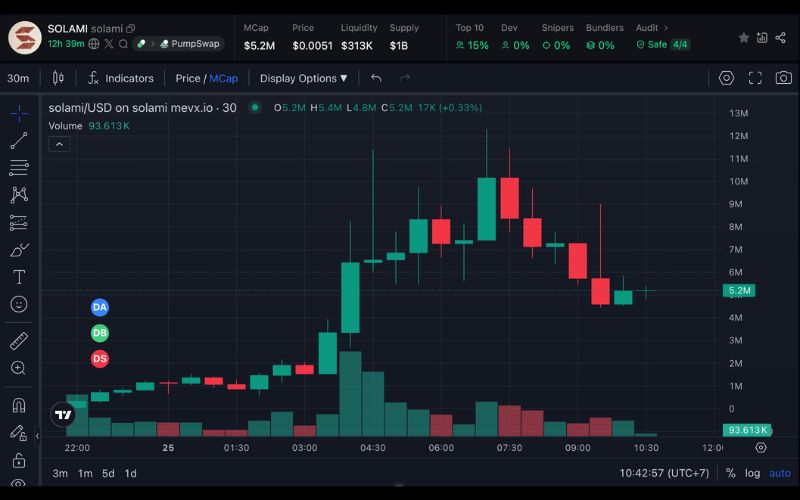Open timezone menu 10:42:57 (UTC+7)
800x500 pixels.
click(664, 473)
